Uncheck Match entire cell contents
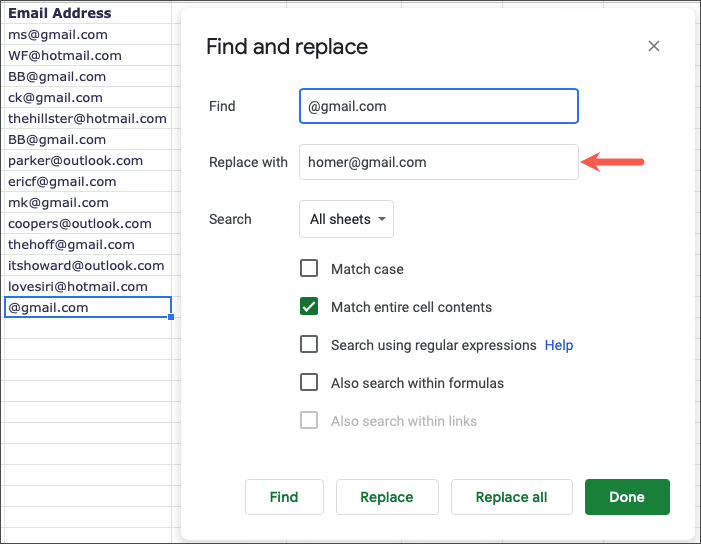The image size is (701, 544). [x=309, y=307]
